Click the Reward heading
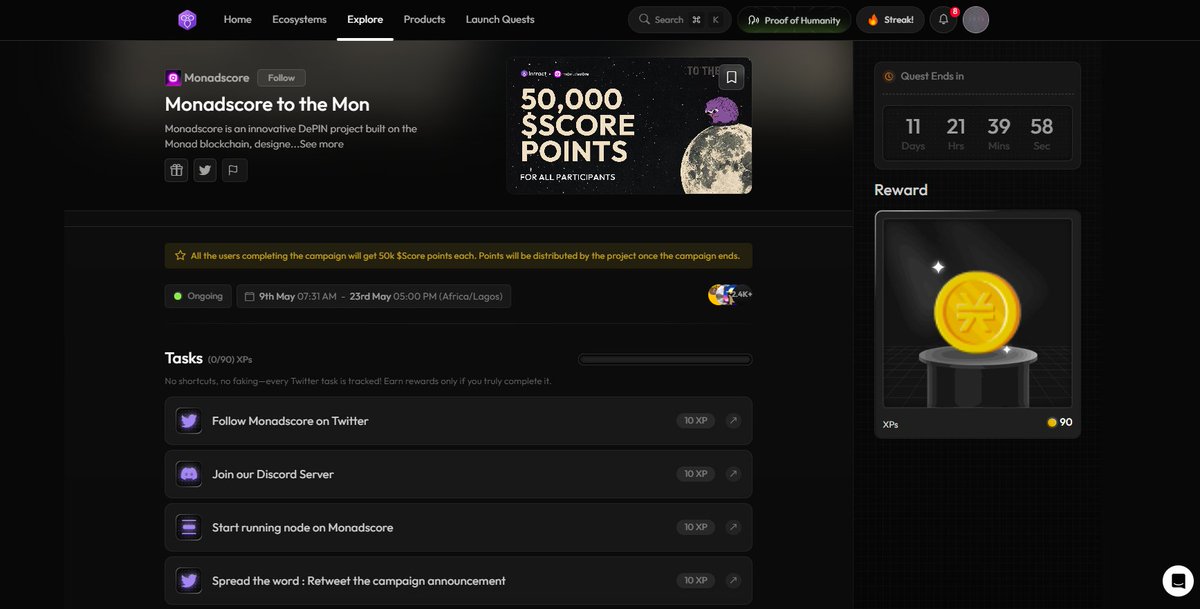Image resolution: width=1200 pixels, height=609 pixels. coord(901,190)
